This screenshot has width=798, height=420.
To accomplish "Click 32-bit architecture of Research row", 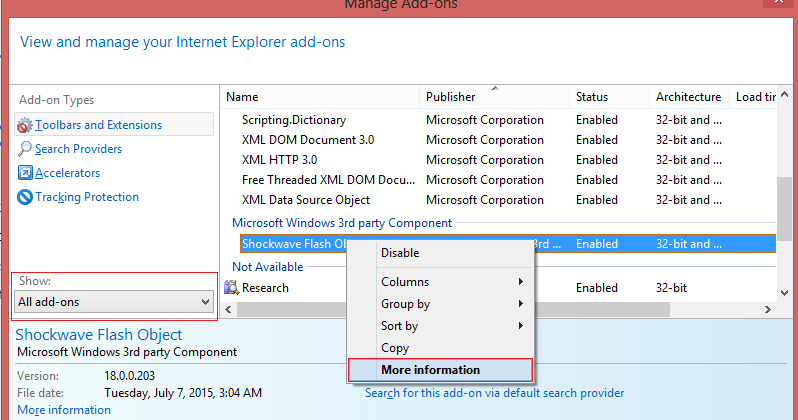I will click(x=671, y=288).
